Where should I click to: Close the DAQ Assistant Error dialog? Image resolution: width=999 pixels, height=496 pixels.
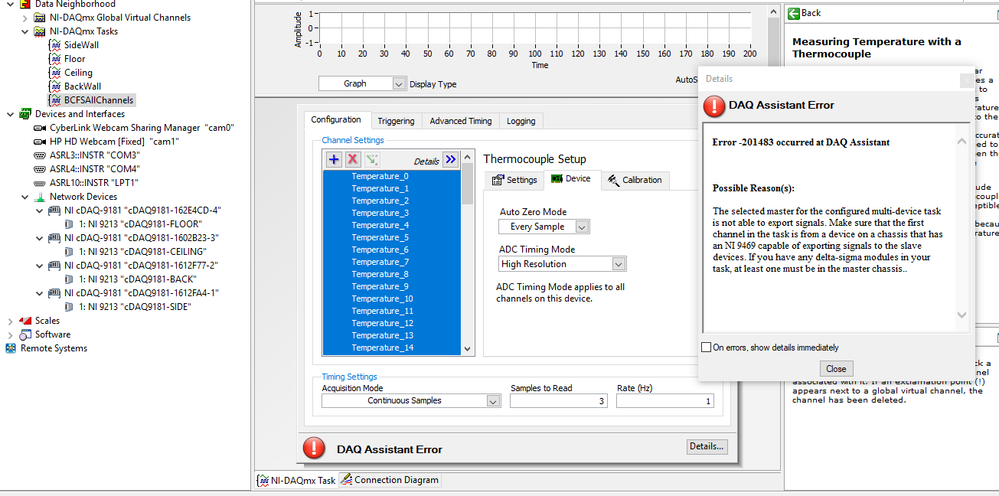(836, 369)
